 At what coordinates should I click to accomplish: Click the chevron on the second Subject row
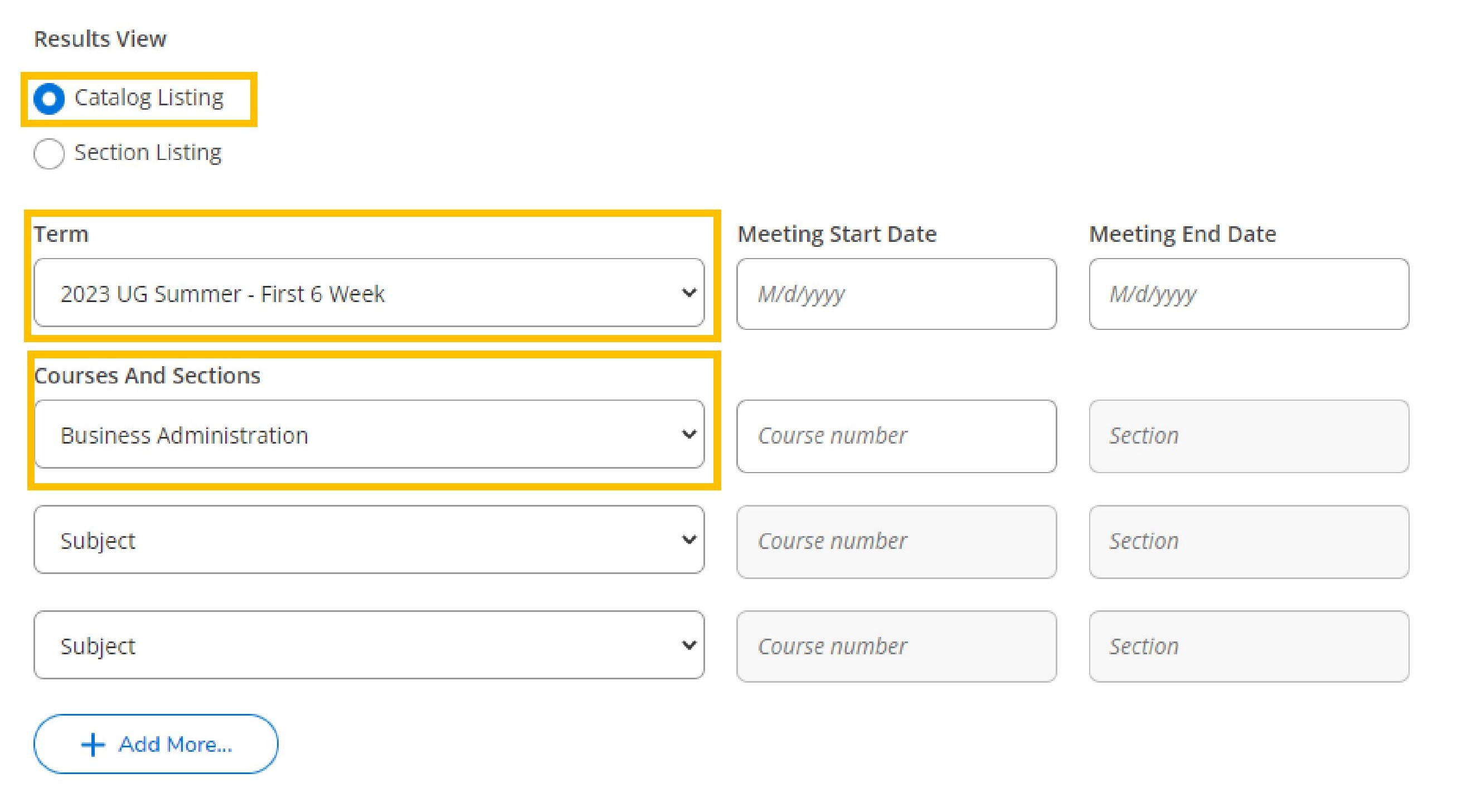tap(689, 540)
